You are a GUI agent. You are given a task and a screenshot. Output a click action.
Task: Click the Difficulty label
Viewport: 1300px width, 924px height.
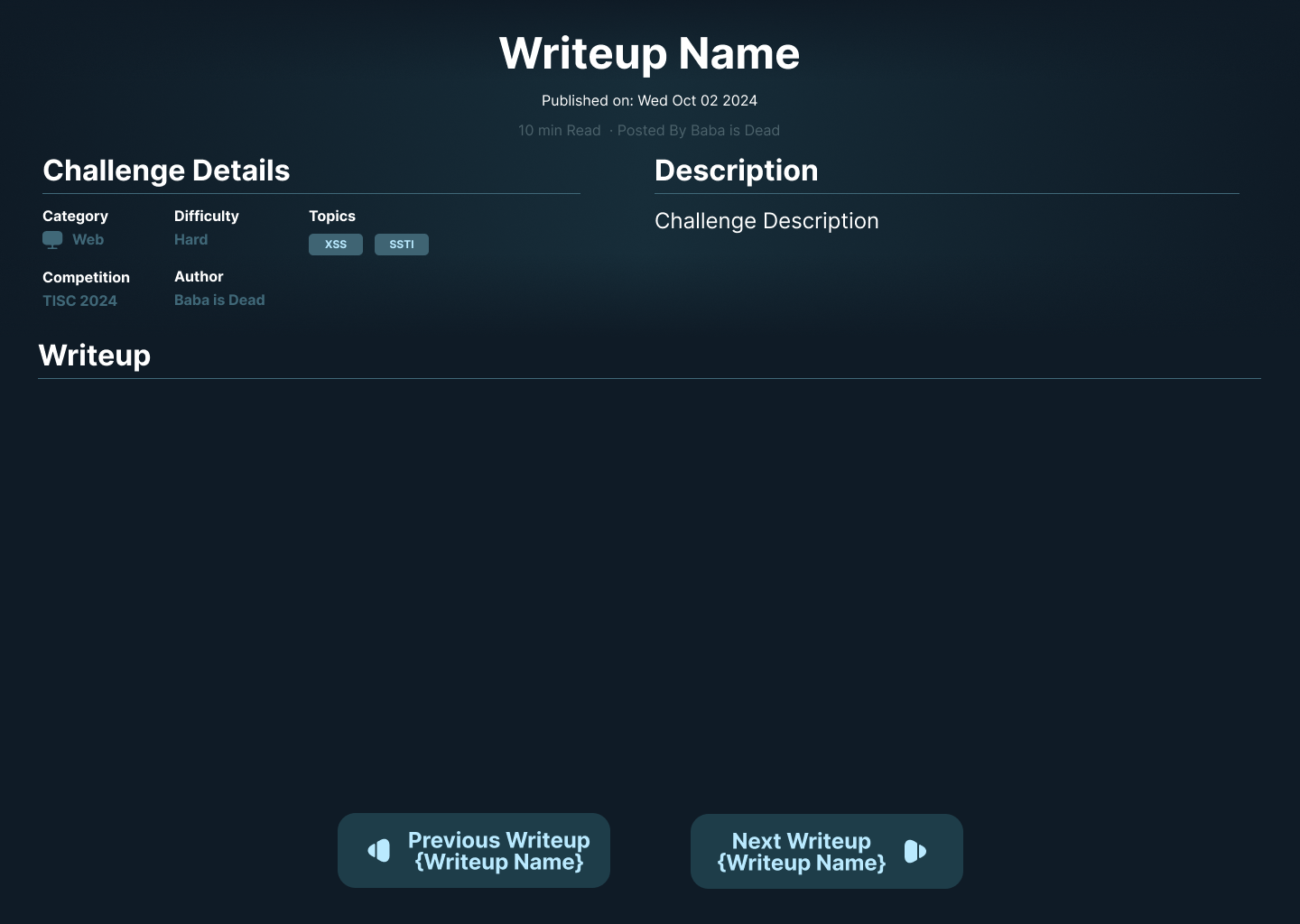pyautogui.click(x=207, y=217)
